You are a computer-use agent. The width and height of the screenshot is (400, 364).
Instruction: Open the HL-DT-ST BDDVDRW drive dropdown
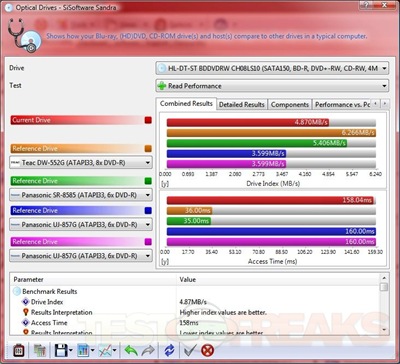[x=272, y=68]
